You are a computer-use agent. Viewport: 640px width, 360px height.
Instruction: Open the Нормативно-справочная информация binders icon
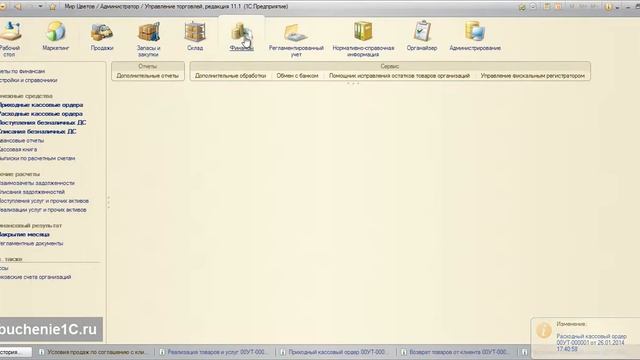[363, 31]
